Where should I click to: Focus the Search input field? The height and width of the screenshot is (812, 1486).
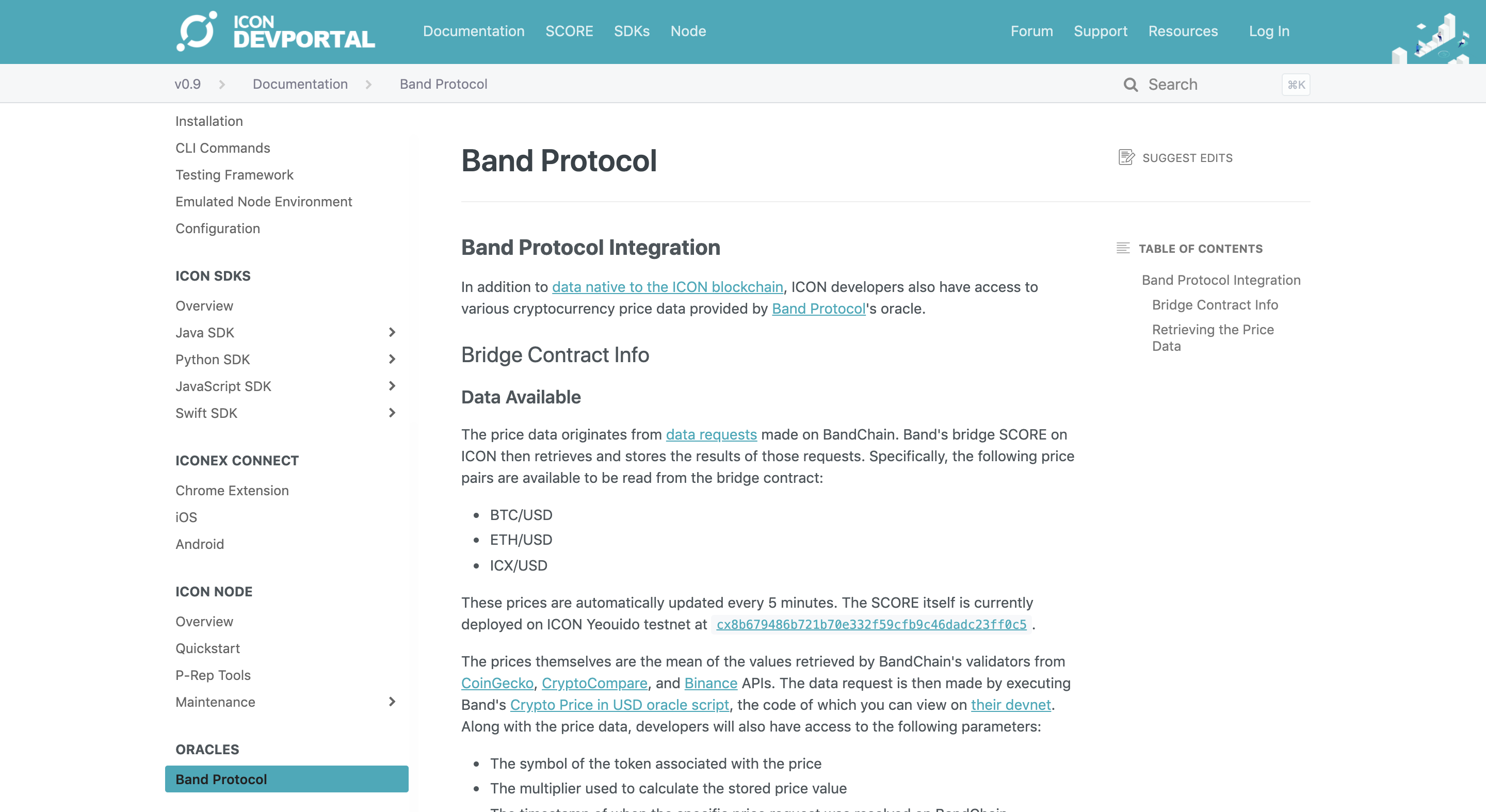[x=1216, y=85]
